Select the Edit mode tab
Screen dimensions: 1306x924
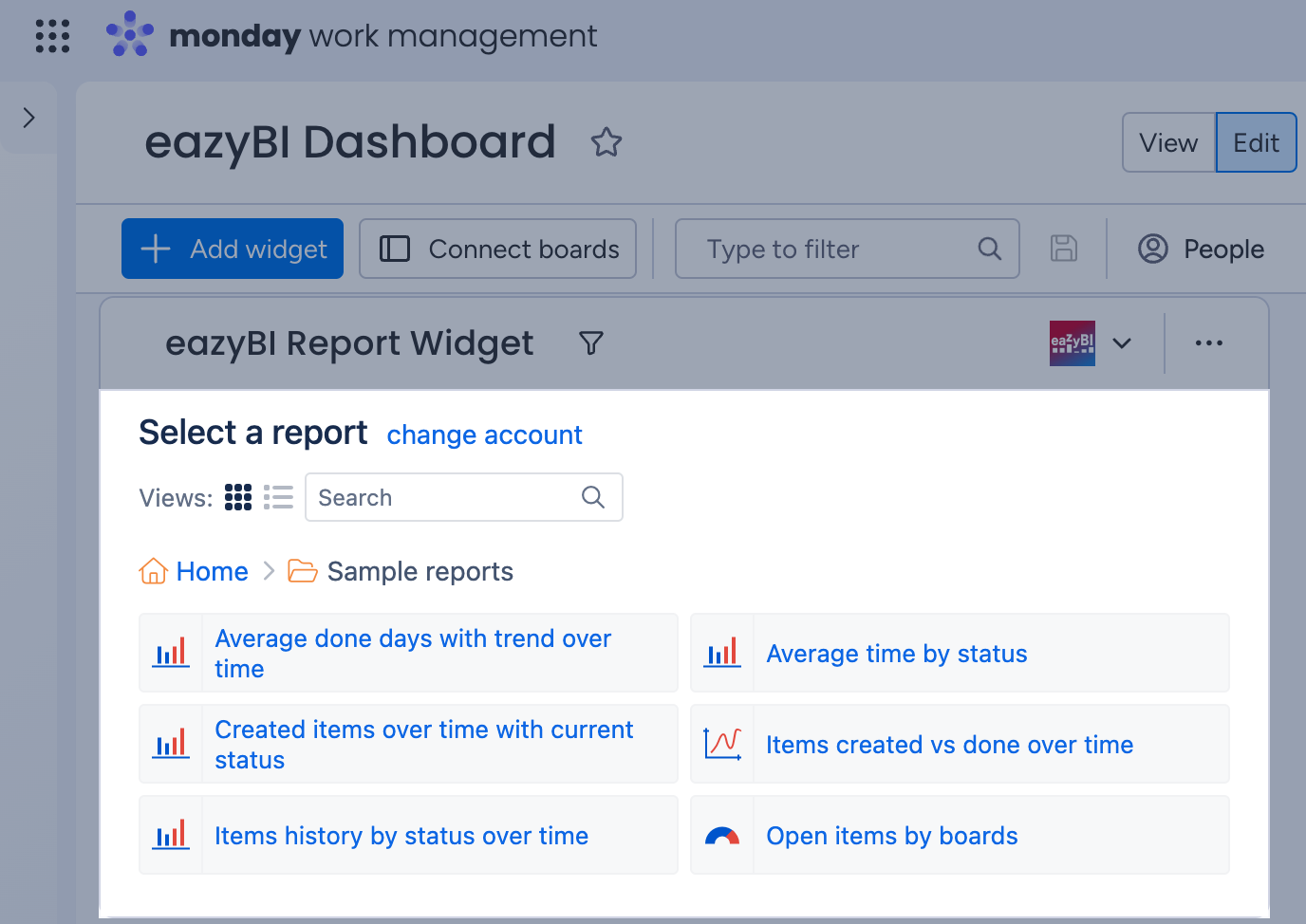[1257, 142]
